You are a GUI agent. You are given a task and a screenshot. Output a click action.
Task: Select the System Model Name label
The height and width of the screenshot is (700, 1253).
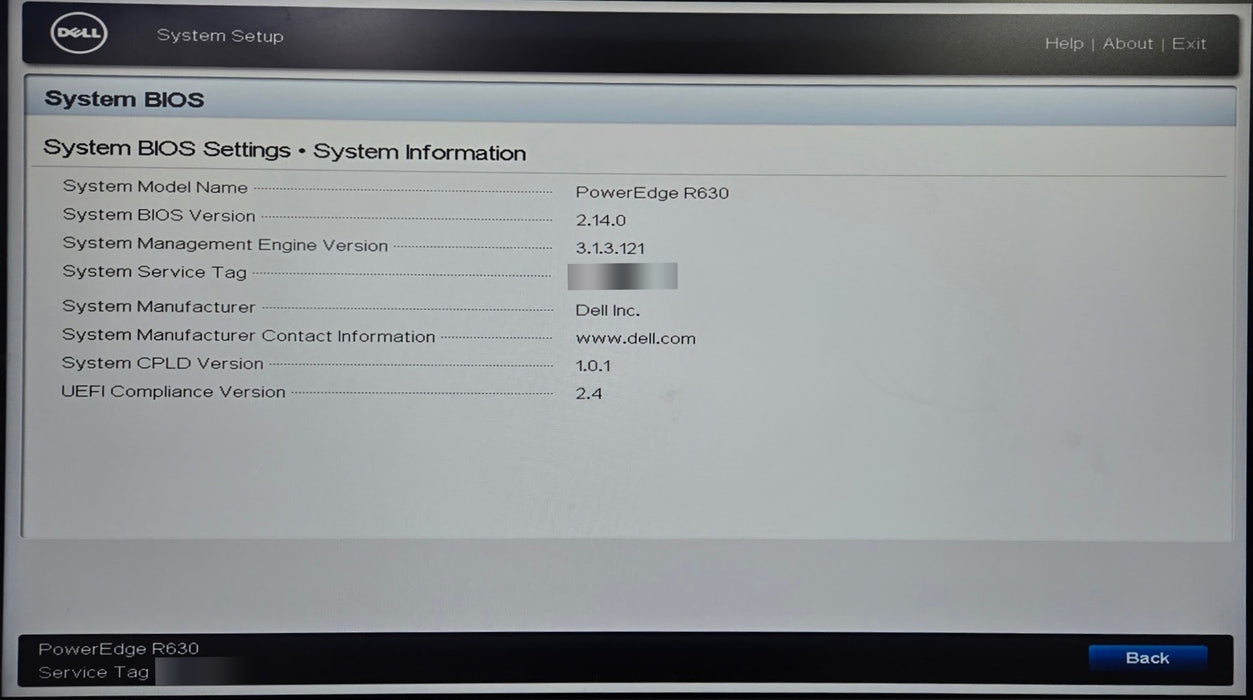tap(155, 186)
